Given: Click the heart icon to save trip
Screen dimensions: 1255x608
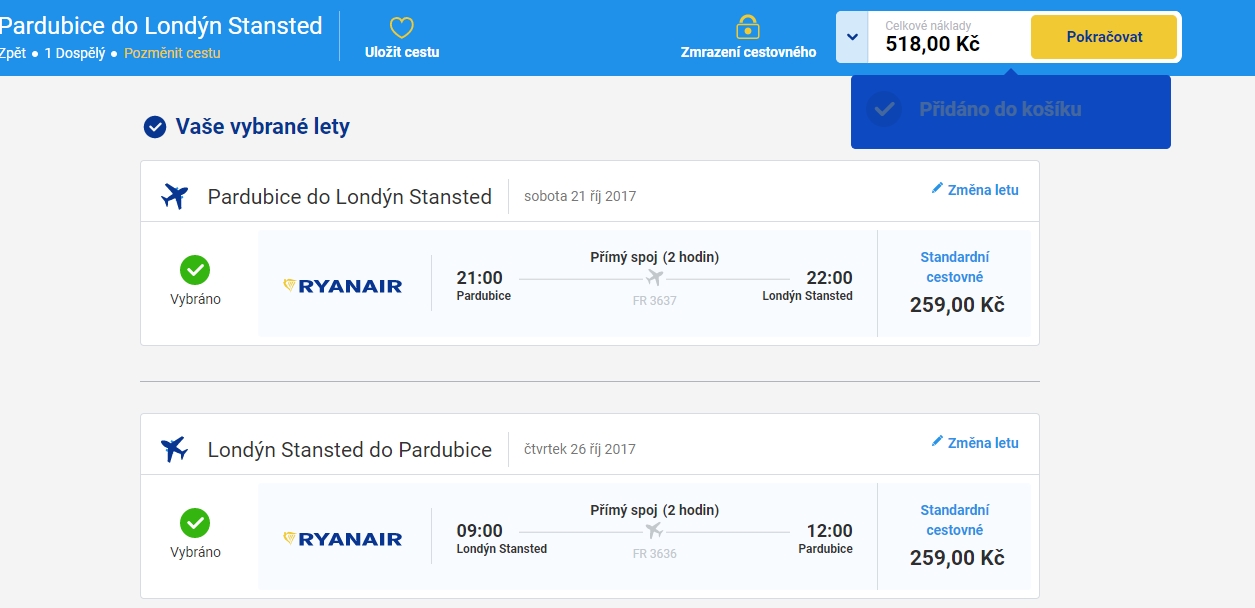Looking at the screenshot, I should tap(401, 28).
